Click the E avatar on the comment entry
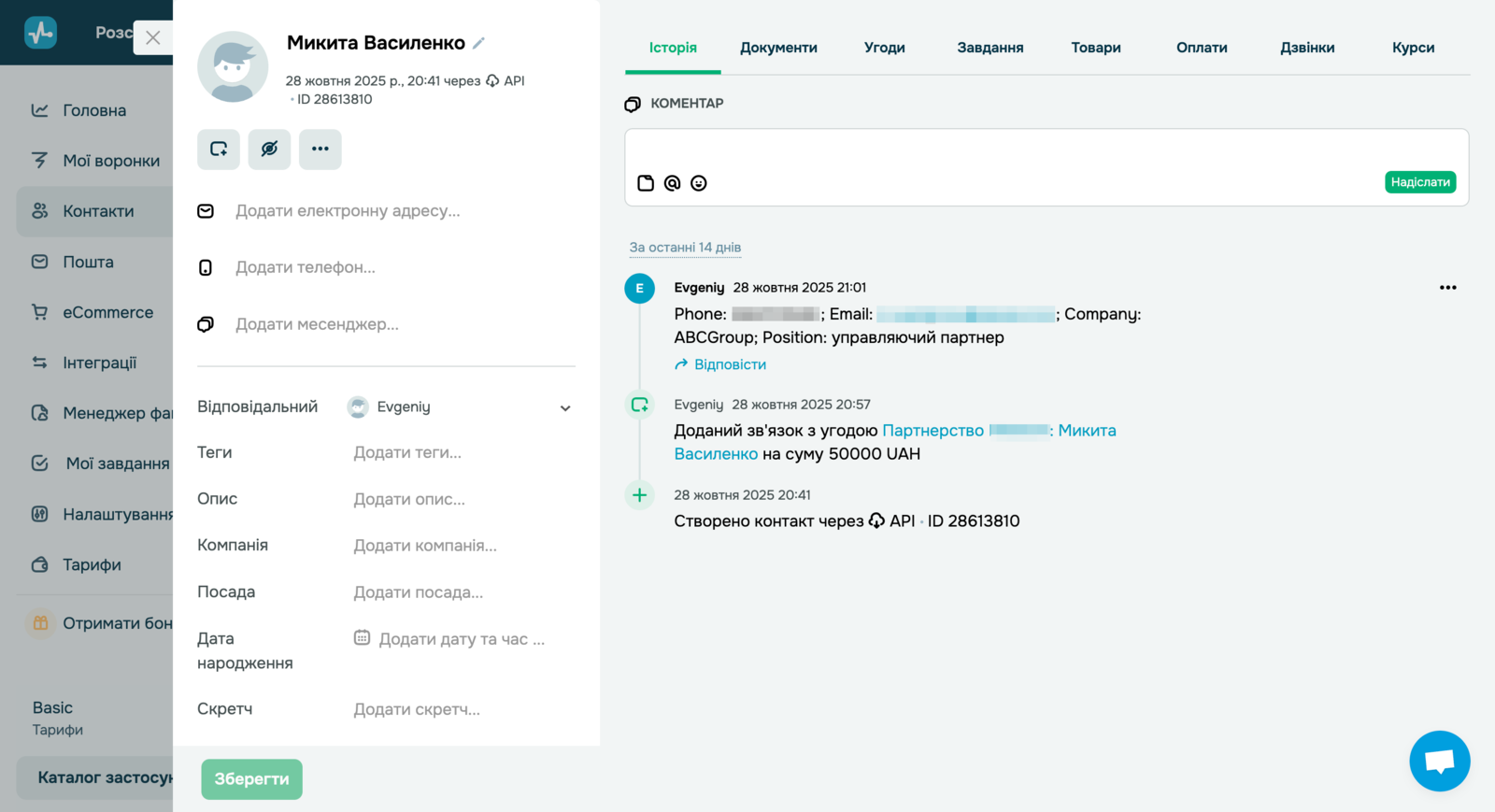 640,289
